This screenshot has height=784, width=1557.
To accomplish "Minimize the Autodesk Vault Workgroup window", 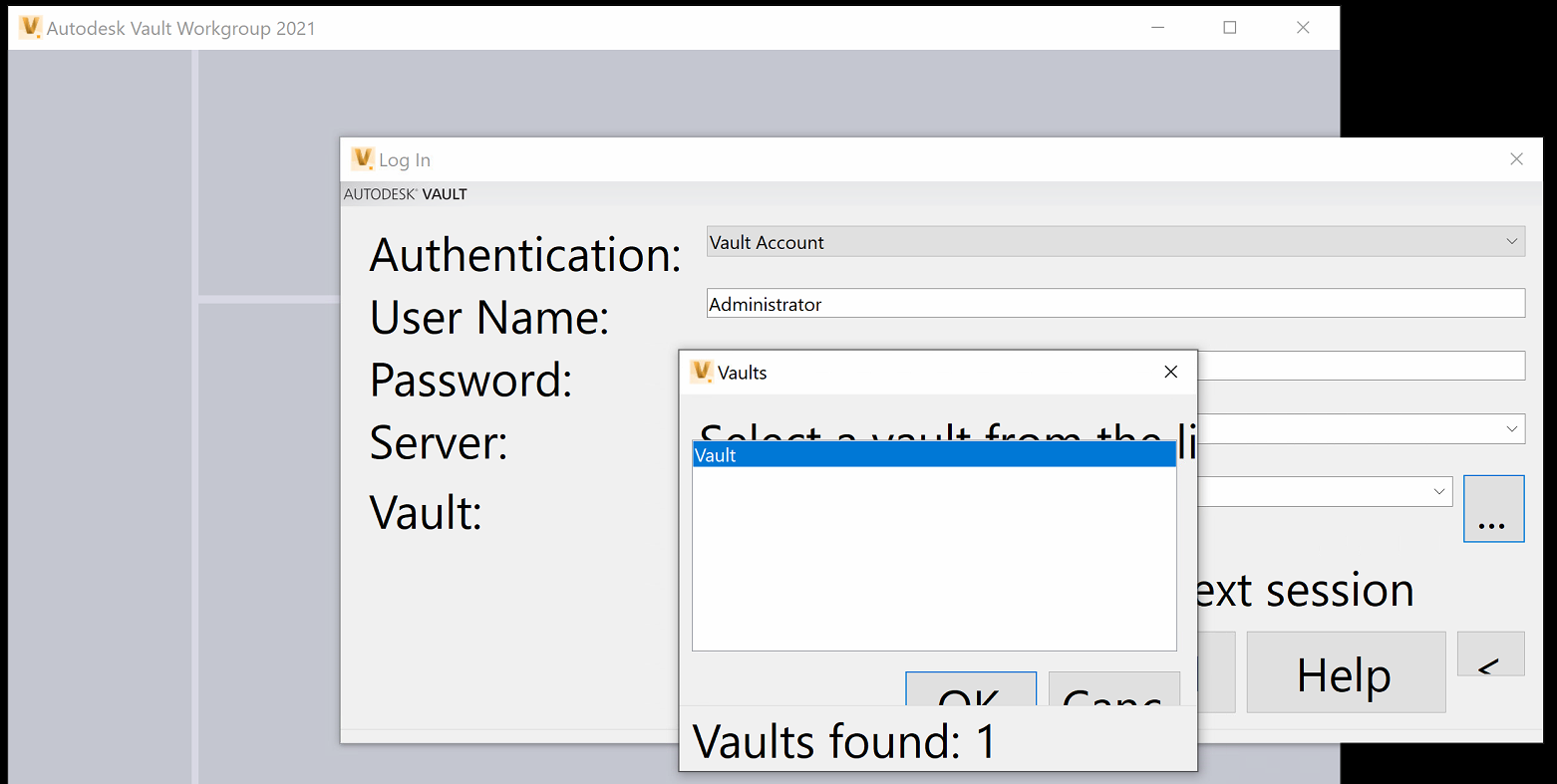I will tap(1158, 28).
